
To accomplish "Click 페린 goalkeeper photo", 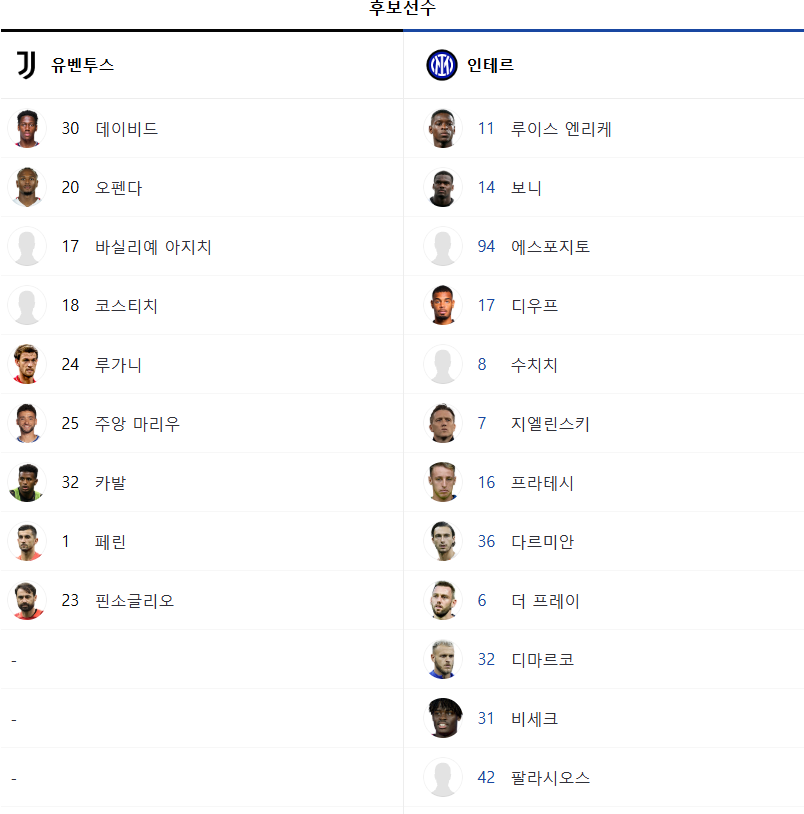I will (x=27, y=541).
